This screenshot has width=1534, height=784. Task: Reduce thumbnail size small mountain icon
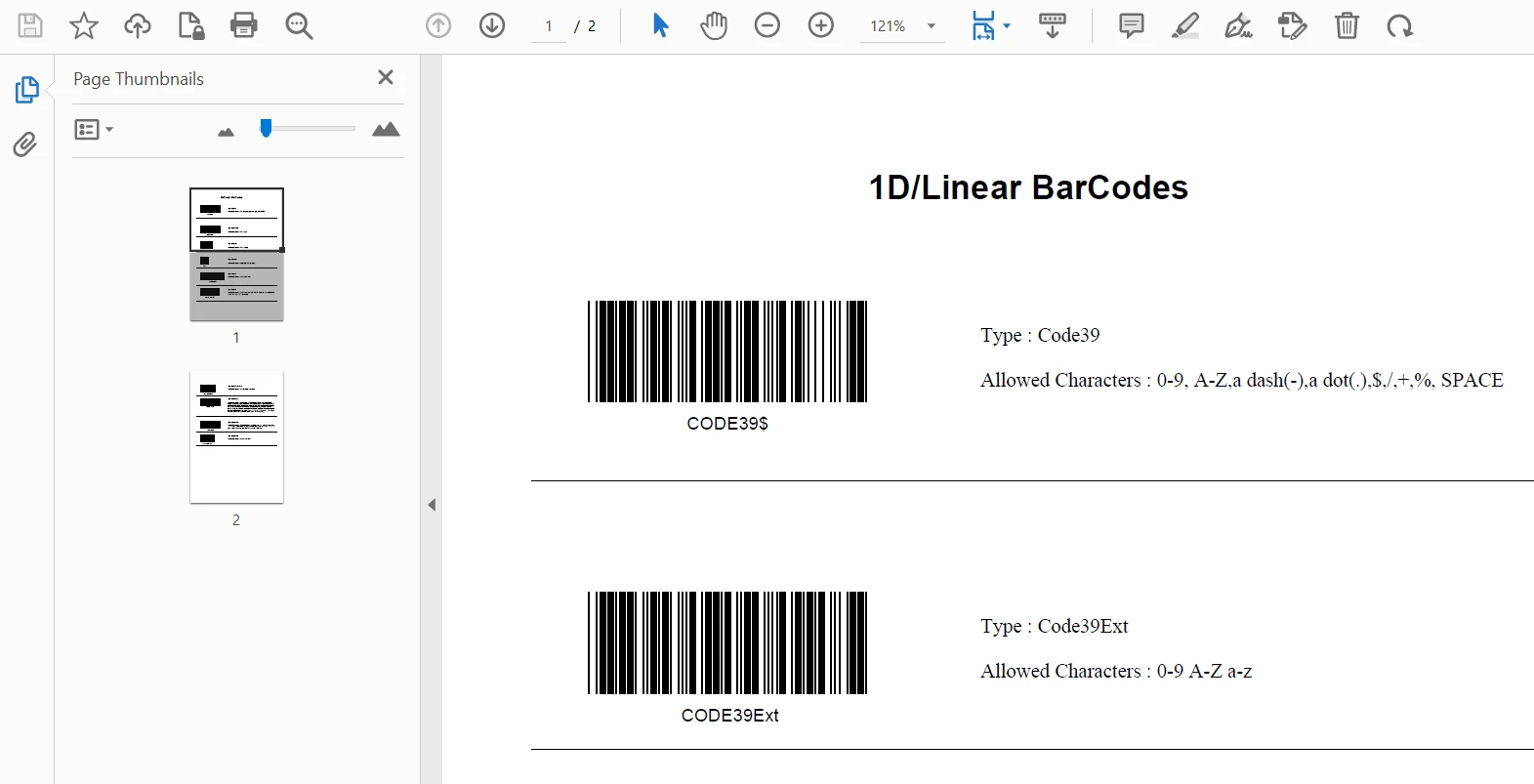click(226, 132)
